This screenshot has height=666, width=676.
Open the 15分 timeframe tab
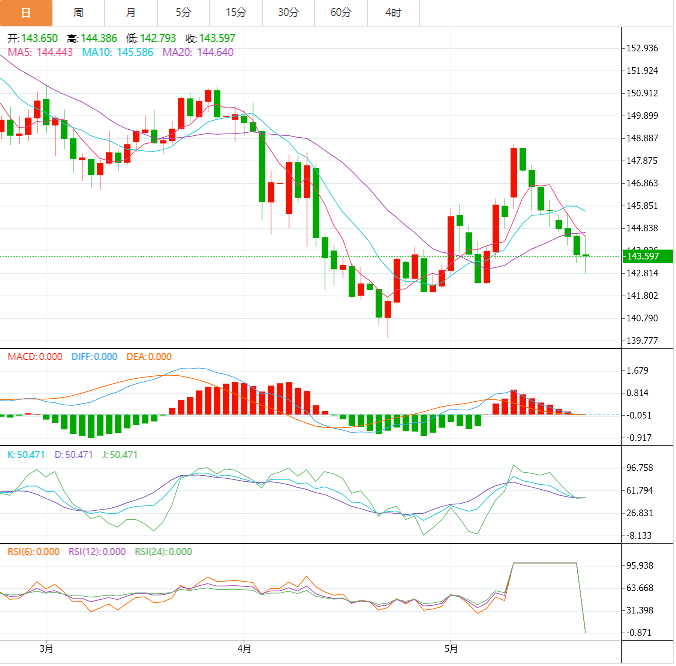[236, 13]
